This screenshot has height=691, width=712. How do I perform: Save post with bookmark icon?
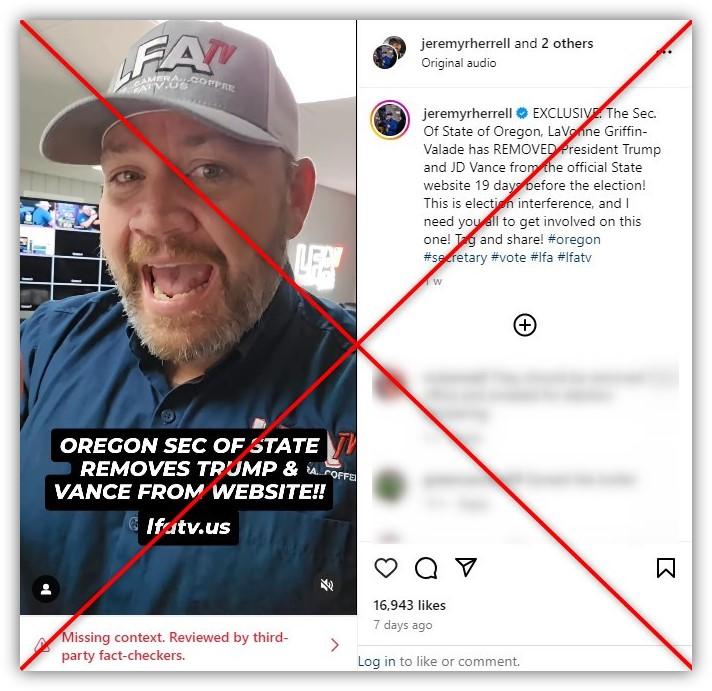tap(666, 568)
